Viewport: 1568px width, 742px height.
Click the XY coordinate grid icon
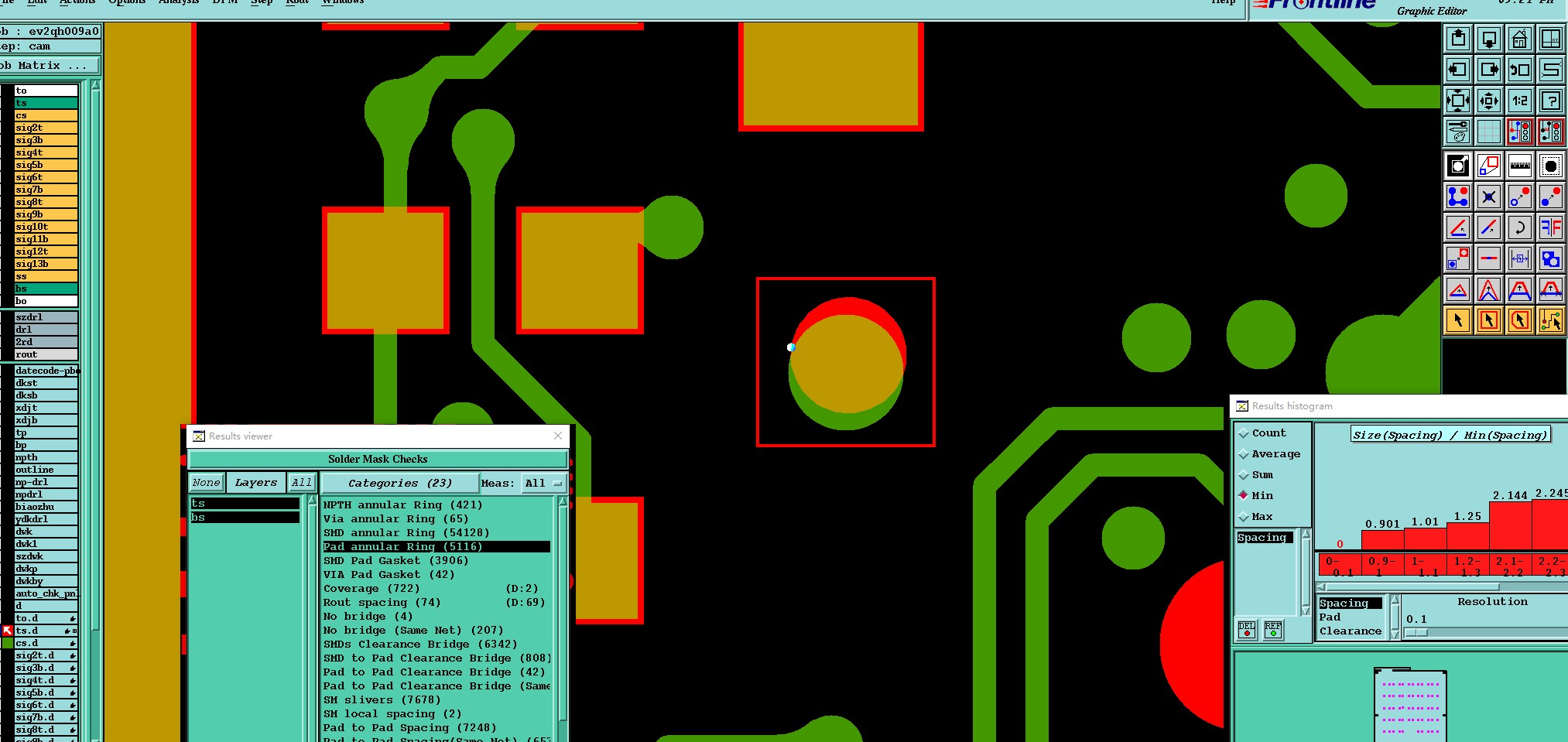(1550, 39)
